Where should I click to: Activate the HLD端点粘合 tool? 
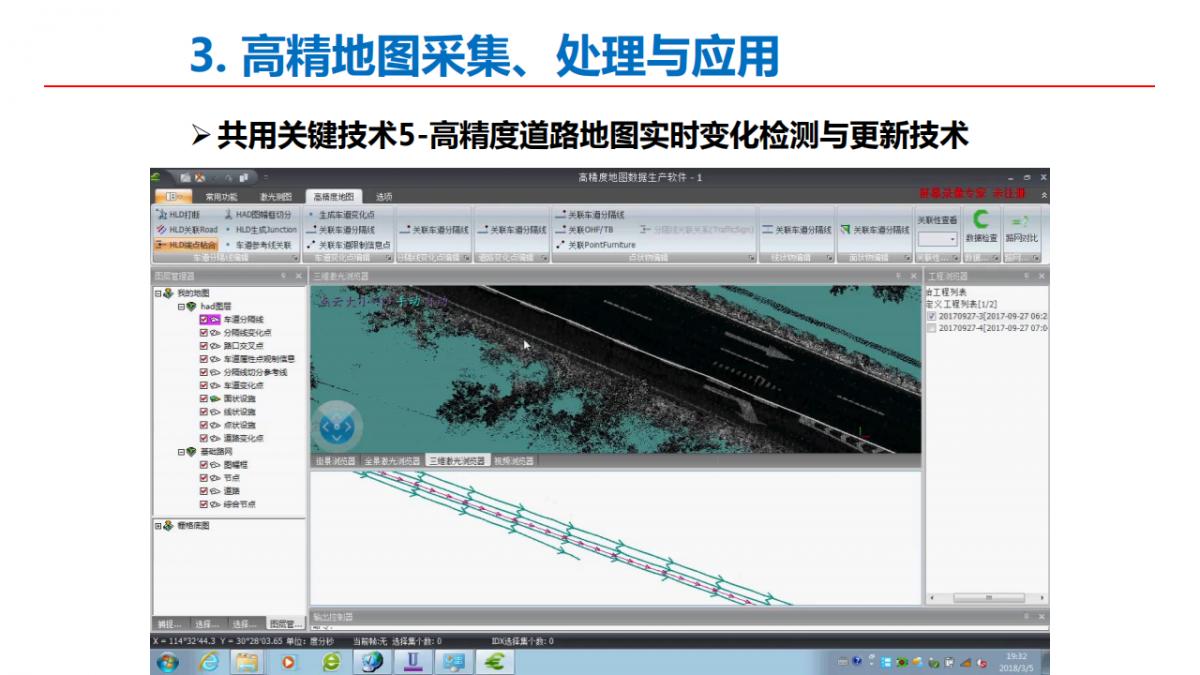tap(186, 244)
